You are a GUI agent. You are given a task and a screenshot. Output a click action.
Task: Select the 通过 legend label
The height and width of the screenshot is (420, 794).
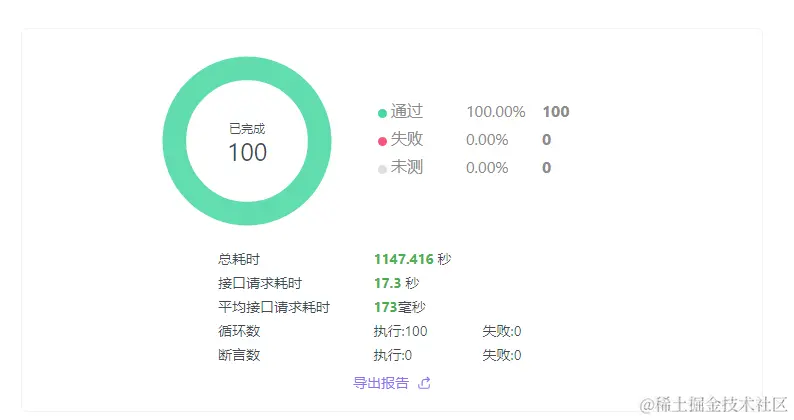(x=407, y=111)
